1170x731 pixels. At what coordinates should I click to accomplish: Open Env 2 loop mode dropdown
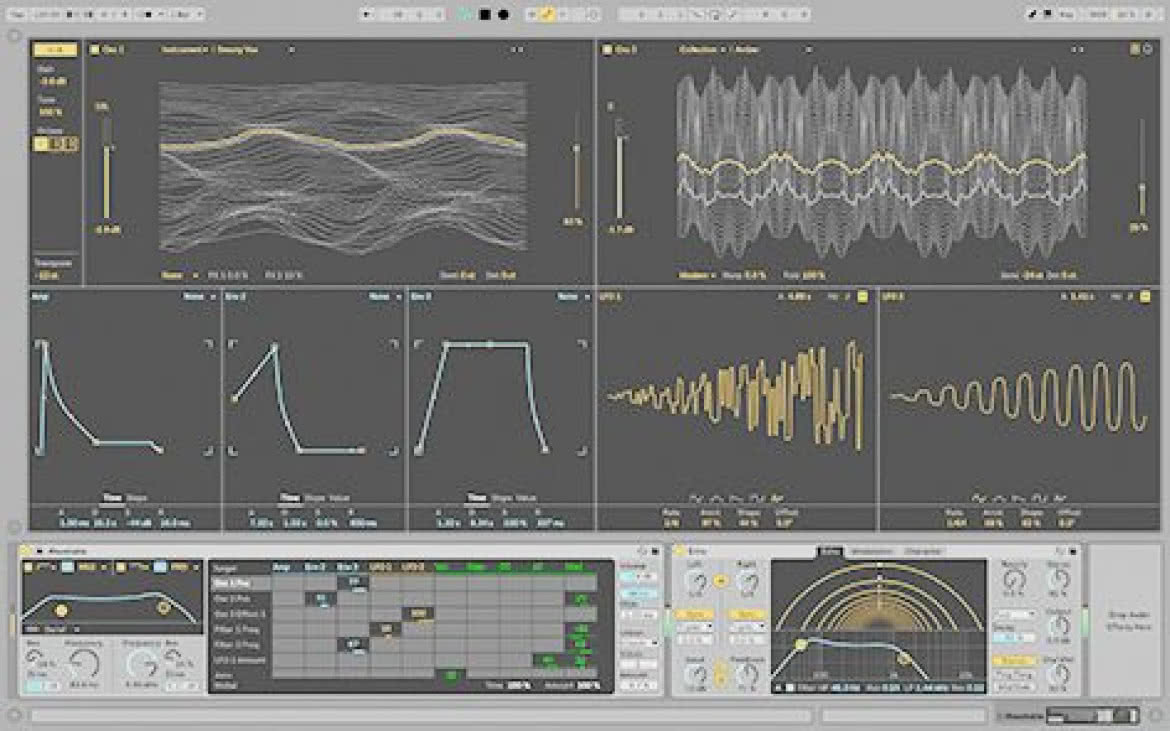click(385, 297)
